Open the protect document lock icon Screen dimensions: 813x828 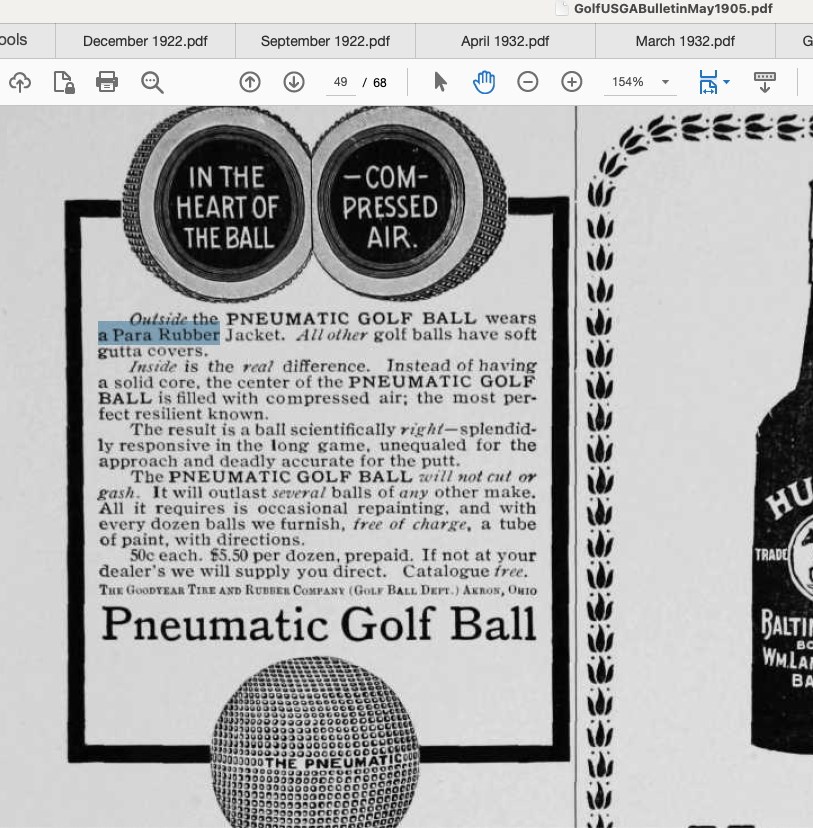[x=64, y=82]
